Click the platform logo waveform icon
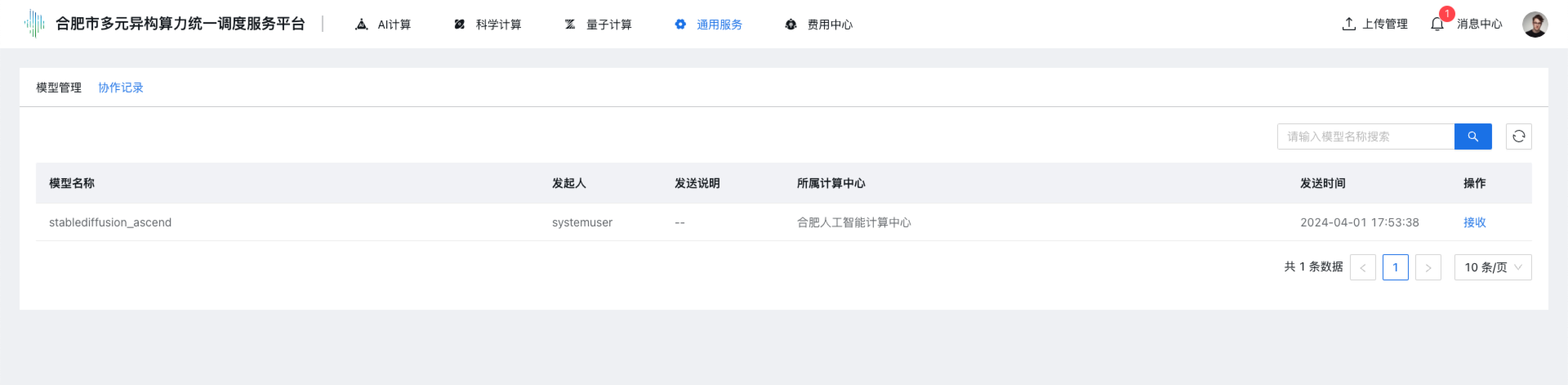1568x385 pixels. tap(34, 24)
